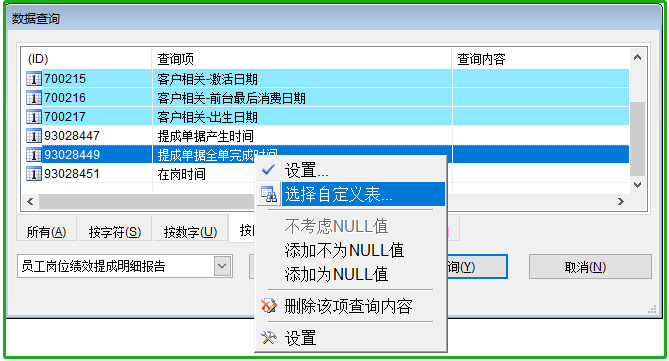Select row 客户相关-出生日期
Screen dimensions: 669x361
coord(326,117)
